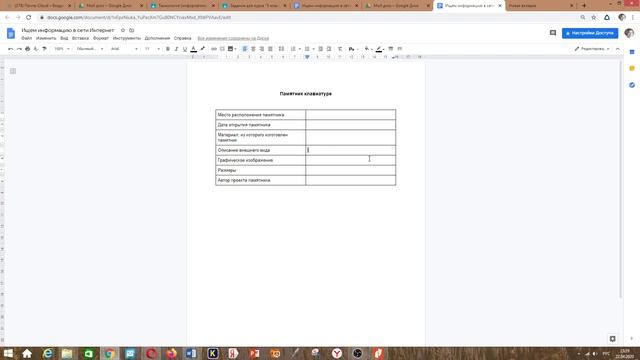The image size is (640, 360).
Task: Open table border color tool
Action: point(380,49)
